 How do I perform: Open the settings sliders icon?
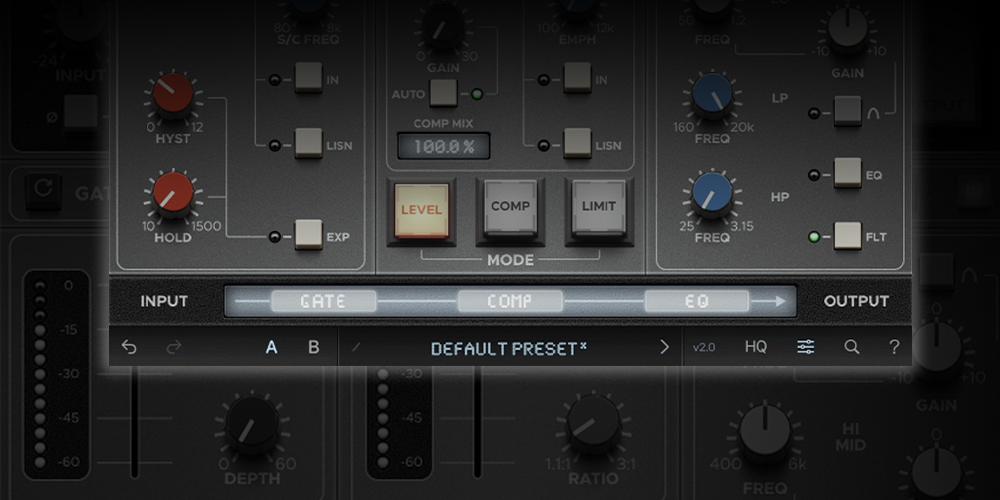coord(805,347)
